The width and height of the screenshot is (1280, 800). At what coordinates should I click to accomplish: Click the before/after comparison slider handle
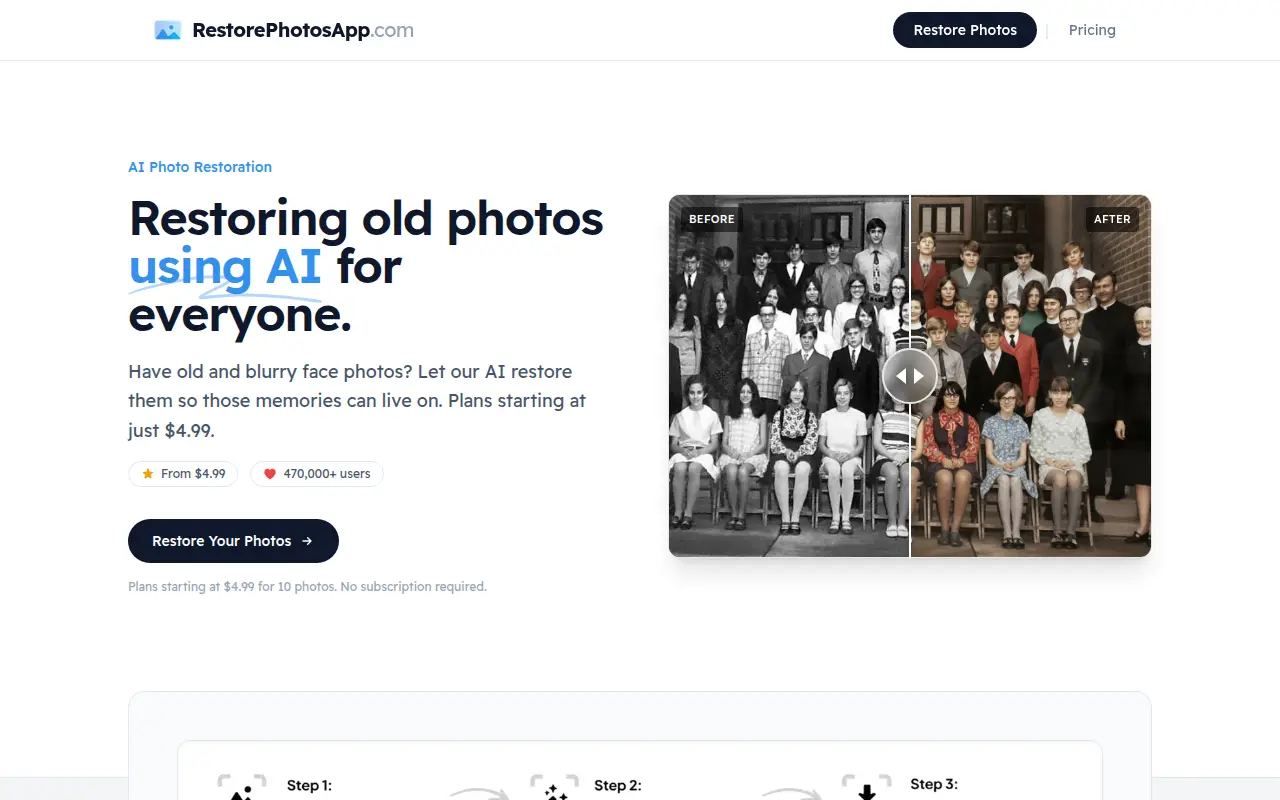910,376
